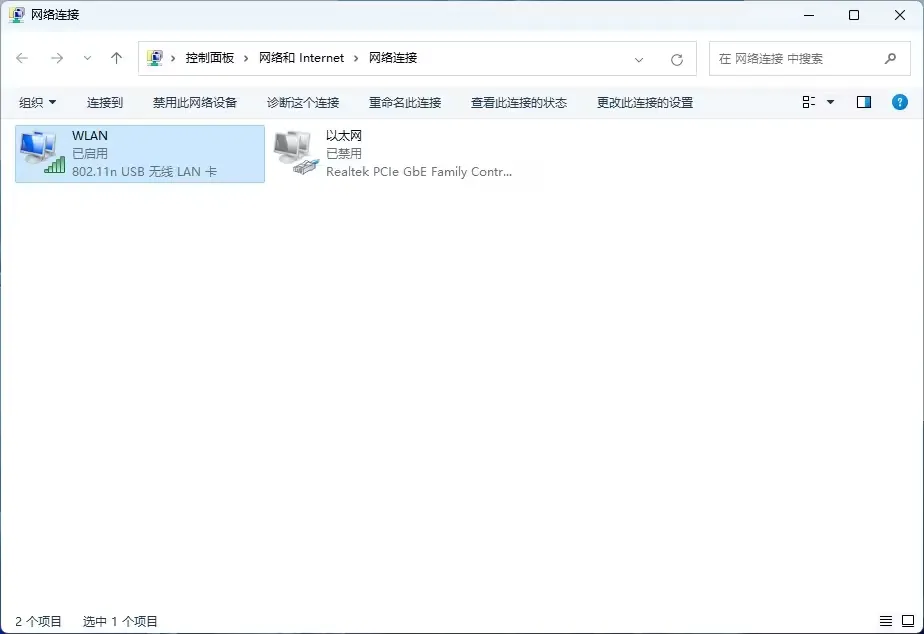Toggle the preview pane icon
924x634 pixels.
tap(863, 101)
